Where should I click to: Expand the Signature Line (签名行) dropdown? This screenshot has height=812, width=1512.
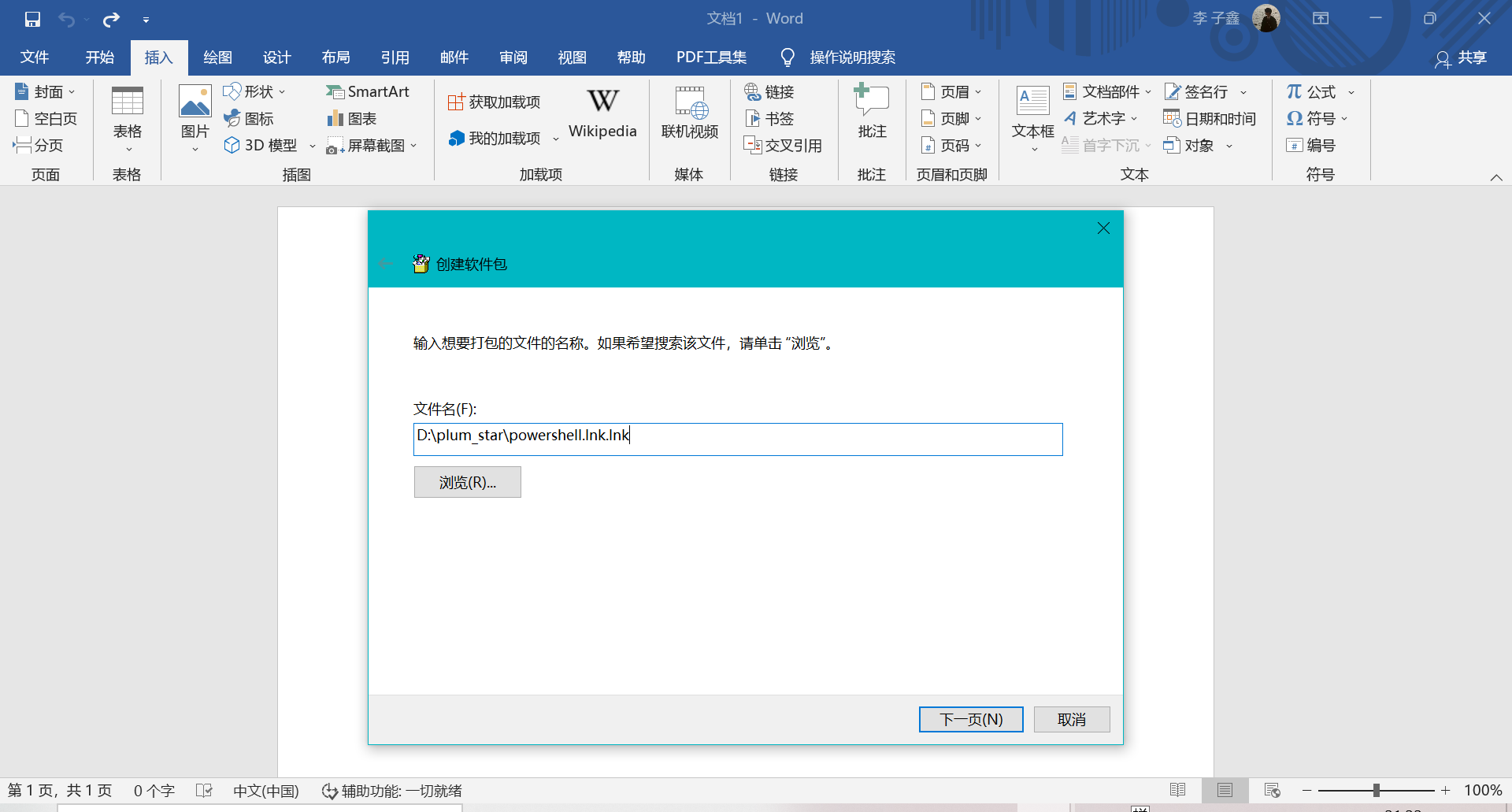point(1243,92)
